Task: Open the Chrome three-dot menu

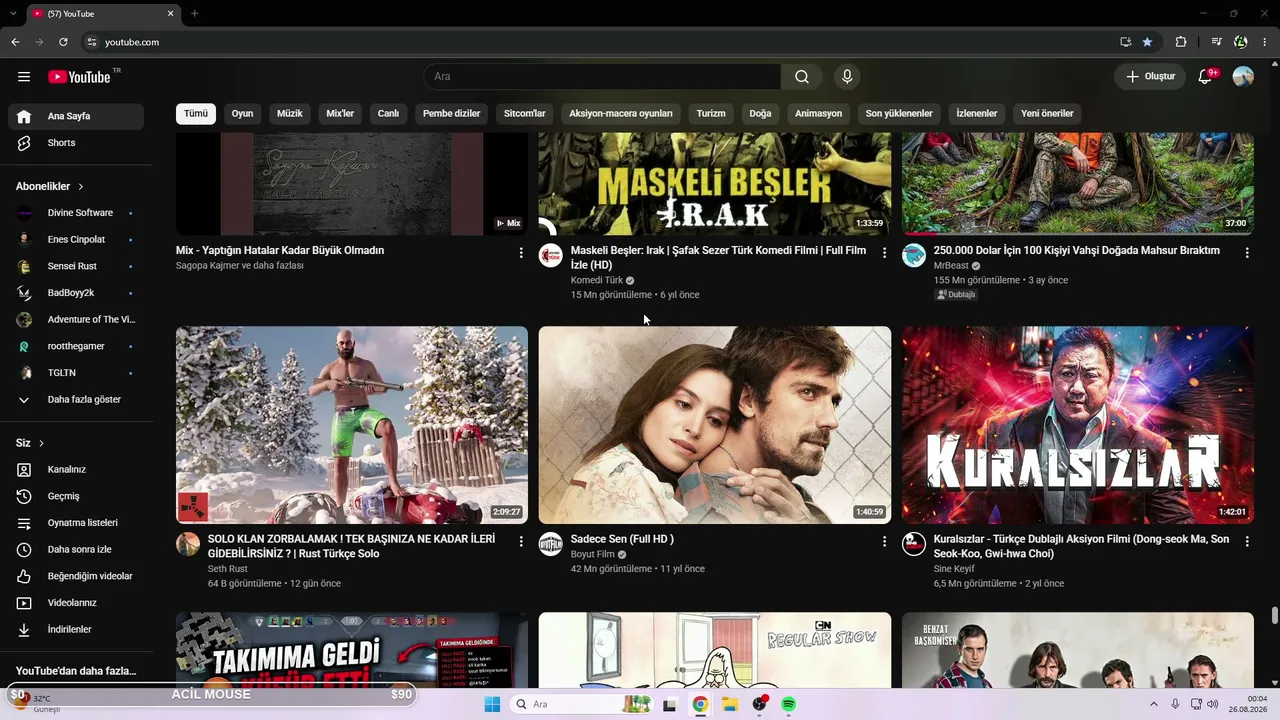Action: click(1265, 42)
